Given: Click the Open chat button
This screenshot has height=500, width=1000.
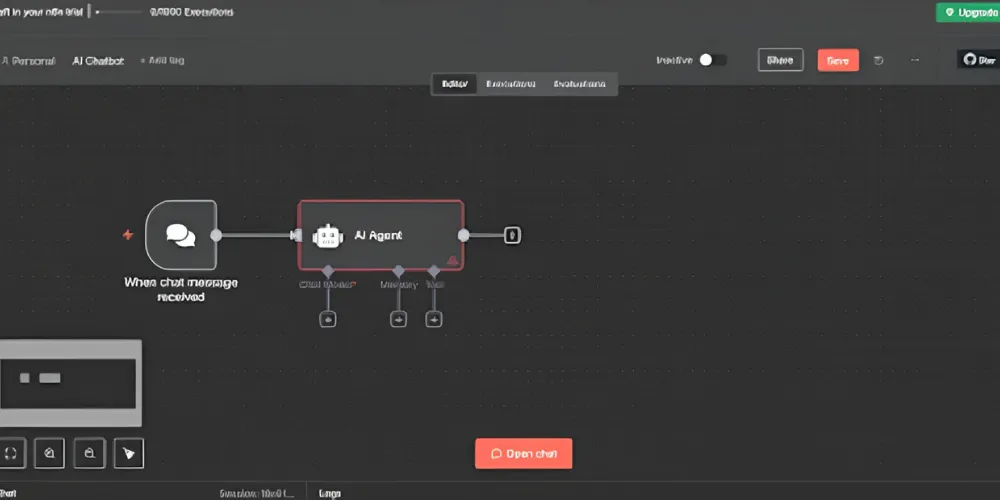Looking at the screenshot, I should coord(524,453).
